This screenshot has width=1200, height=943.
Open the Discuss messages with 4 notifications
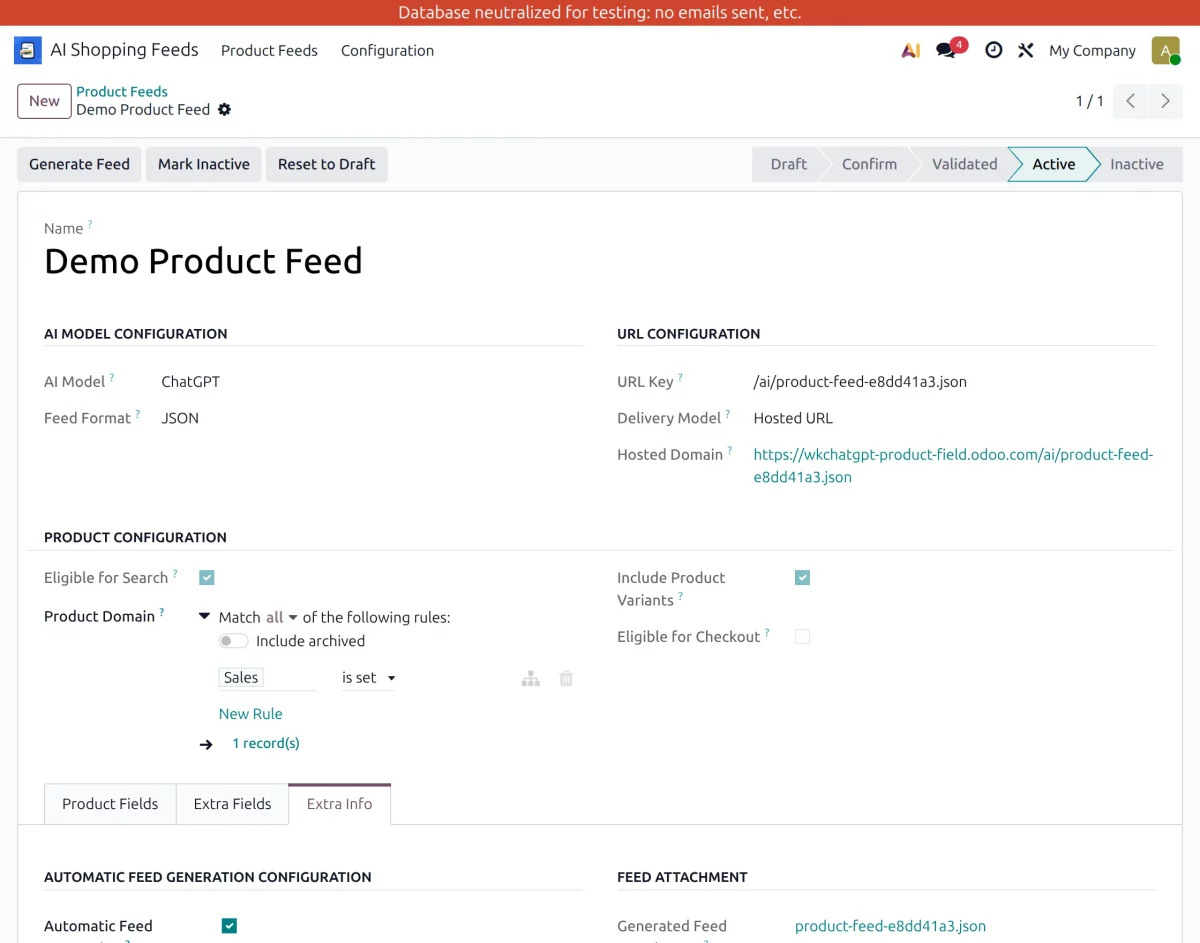click(x=944, y=50)
